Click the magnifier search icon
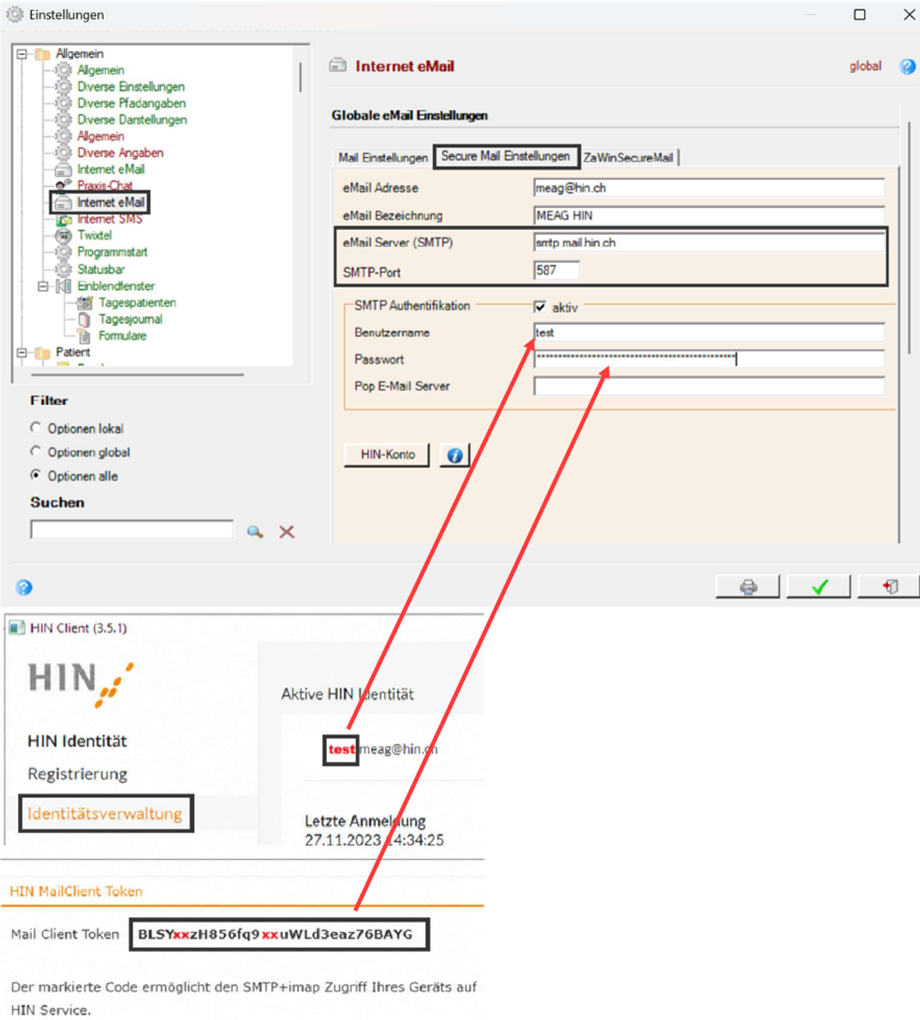The image size is (920, 1020). [x=255, y=532]
